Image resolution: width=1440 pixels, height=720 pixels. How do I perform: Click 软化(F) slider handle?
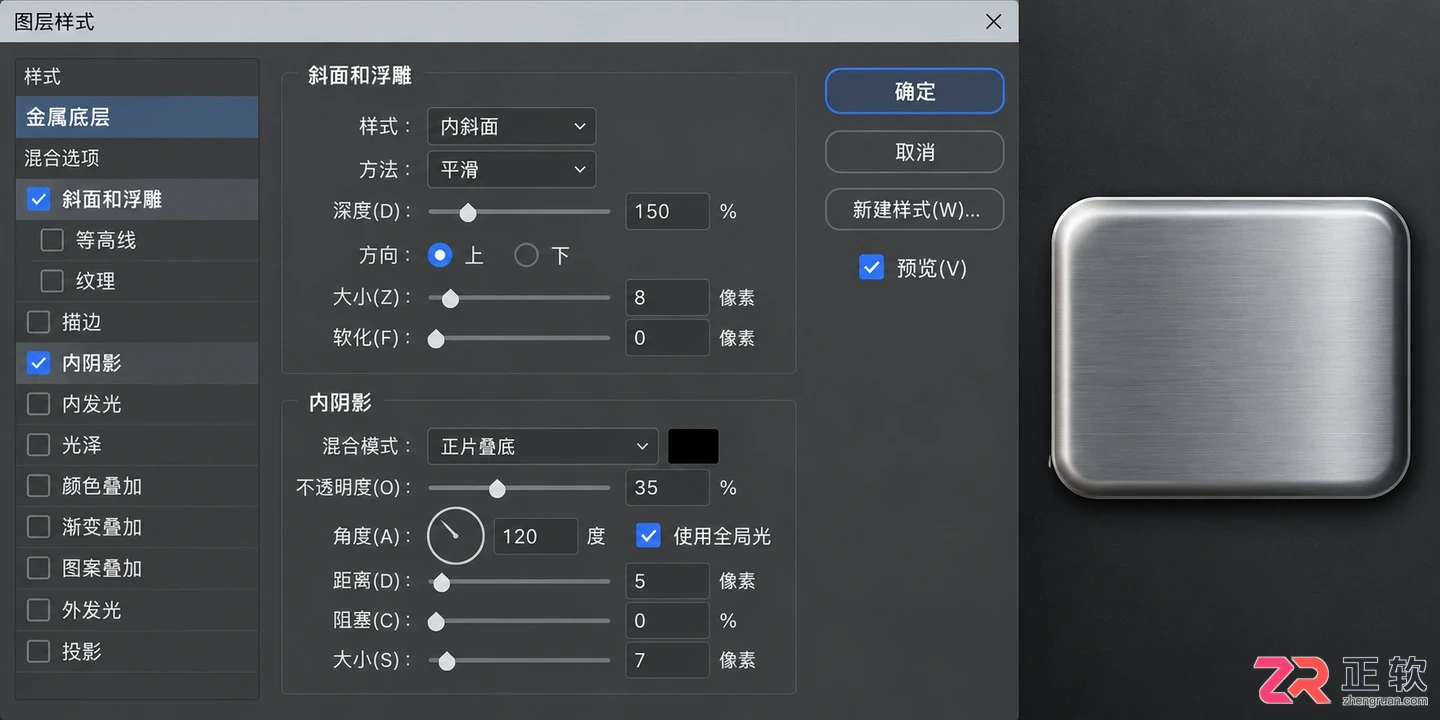pyautogui.click(x=436, y=339)
